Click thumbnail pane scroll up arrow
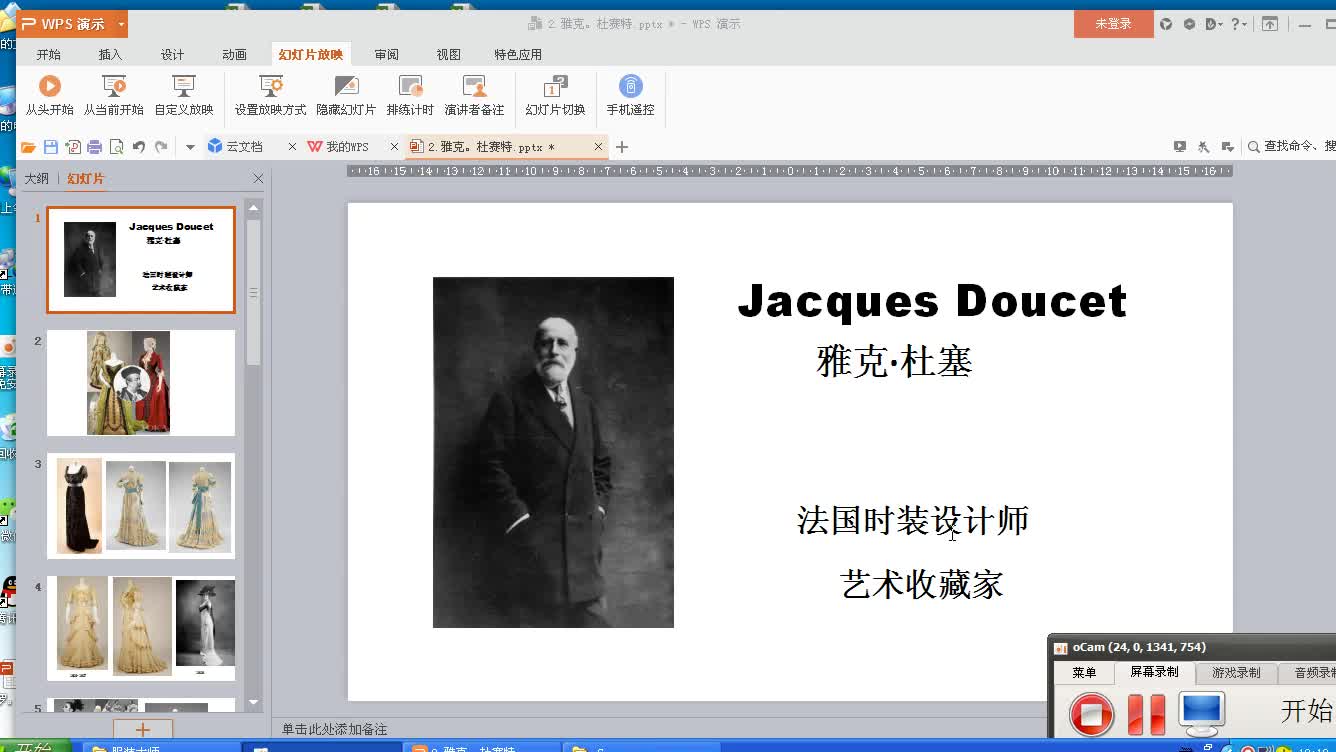Viewport: 1336px width, 752px height. [x=253, y=208]
